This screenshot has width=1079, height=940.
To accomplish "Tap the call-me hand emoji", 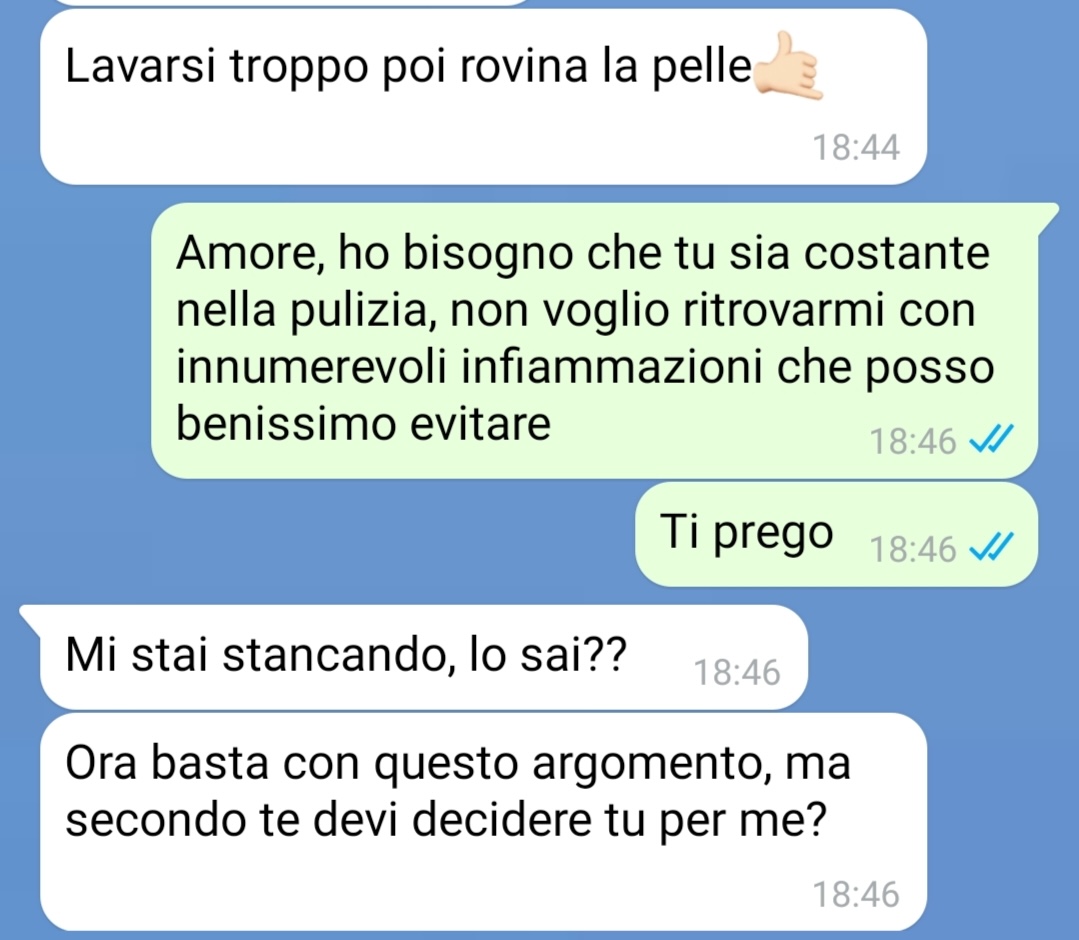I will tap(789, 67).
